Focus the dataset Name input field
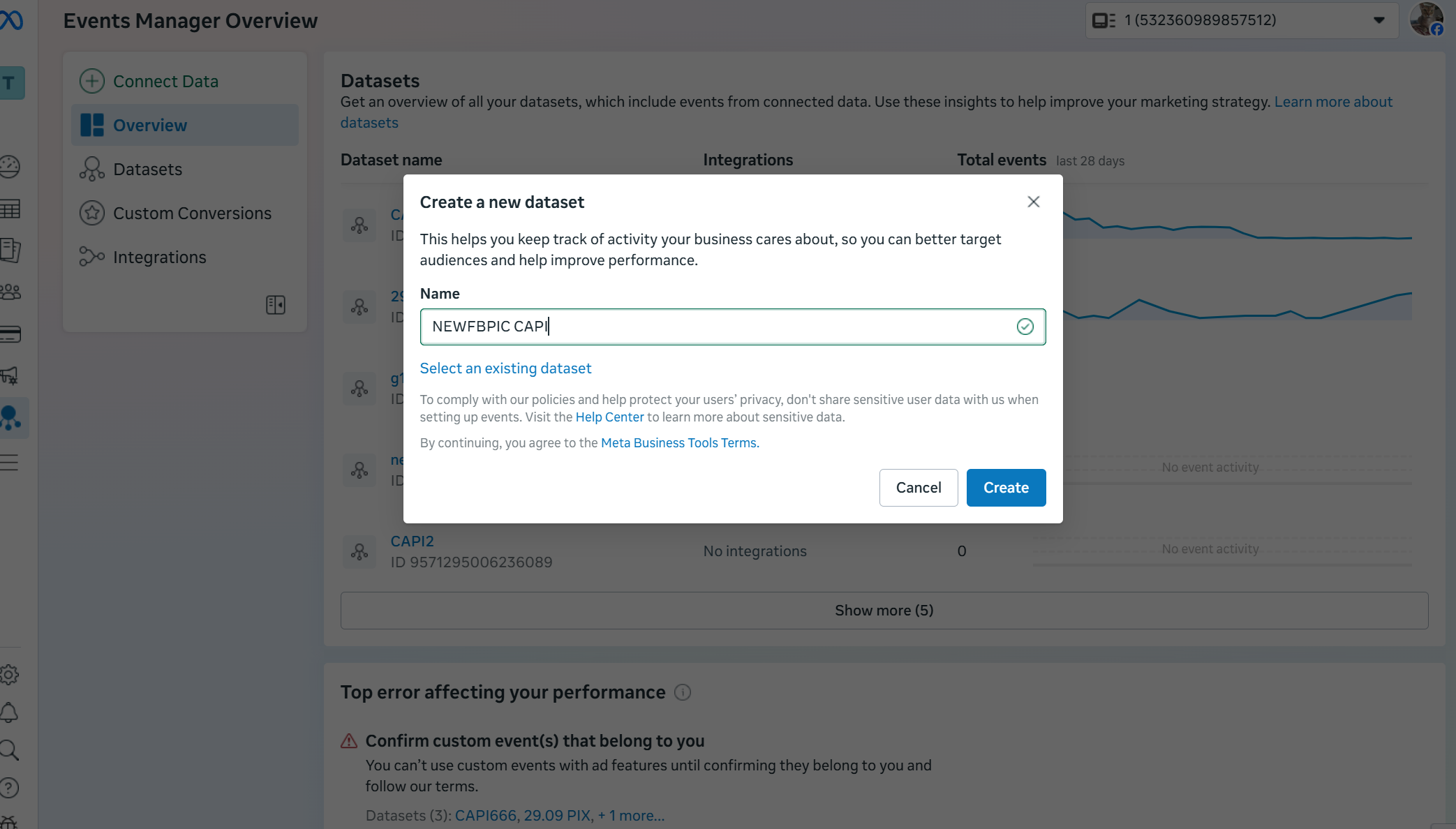Screen dimensions: 1456x829 (x=719, y=327)
